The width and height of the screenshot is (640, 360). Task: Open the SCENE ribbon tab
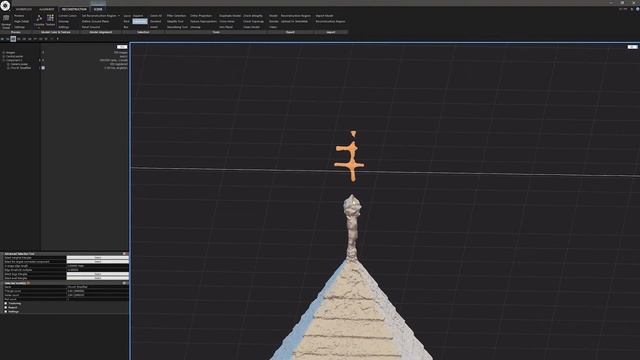(x=98, y=9)
